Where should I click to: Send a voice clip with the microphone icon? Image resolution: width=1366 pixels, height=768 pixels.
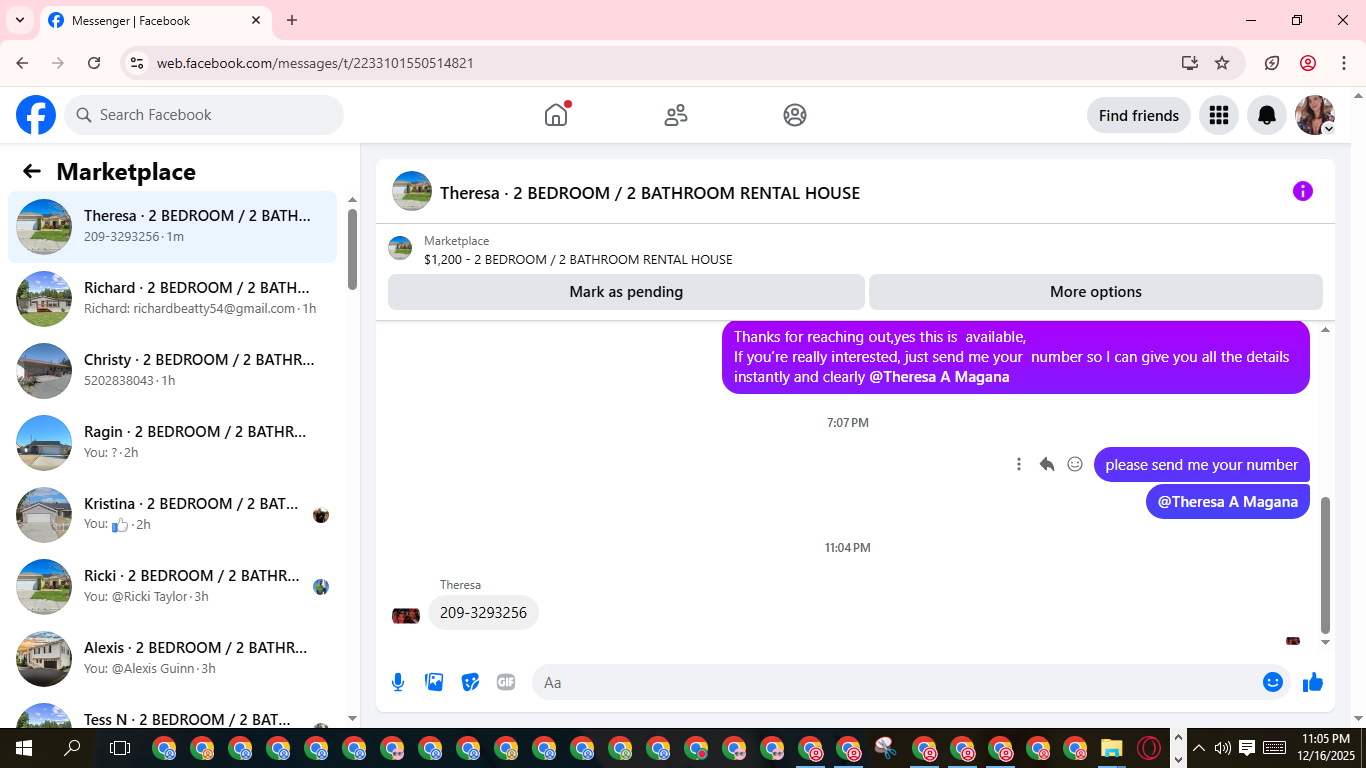[398, 682]
